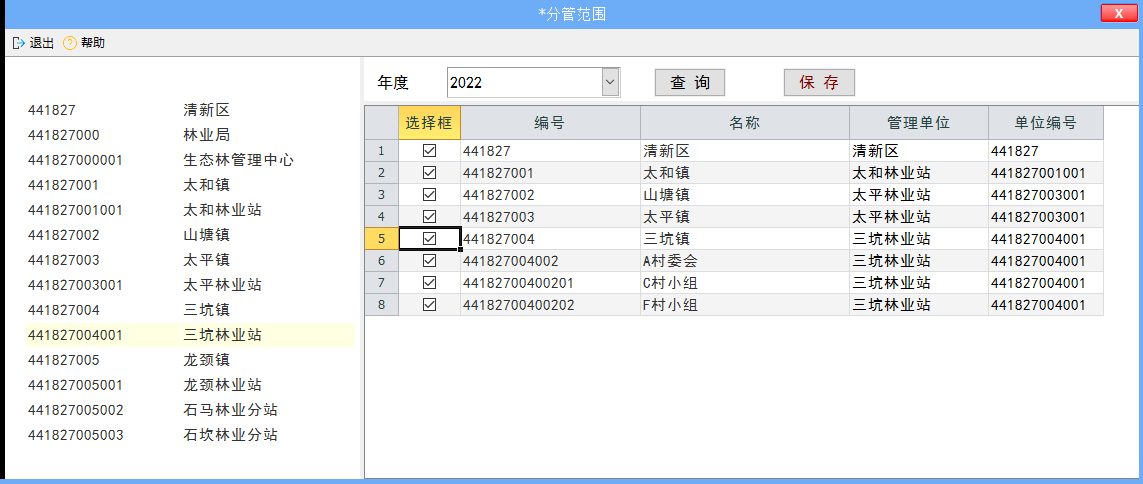Click the 查询 query button
Image resolution: width=1143 pixels, height=484 pixels.
(689, 83)
